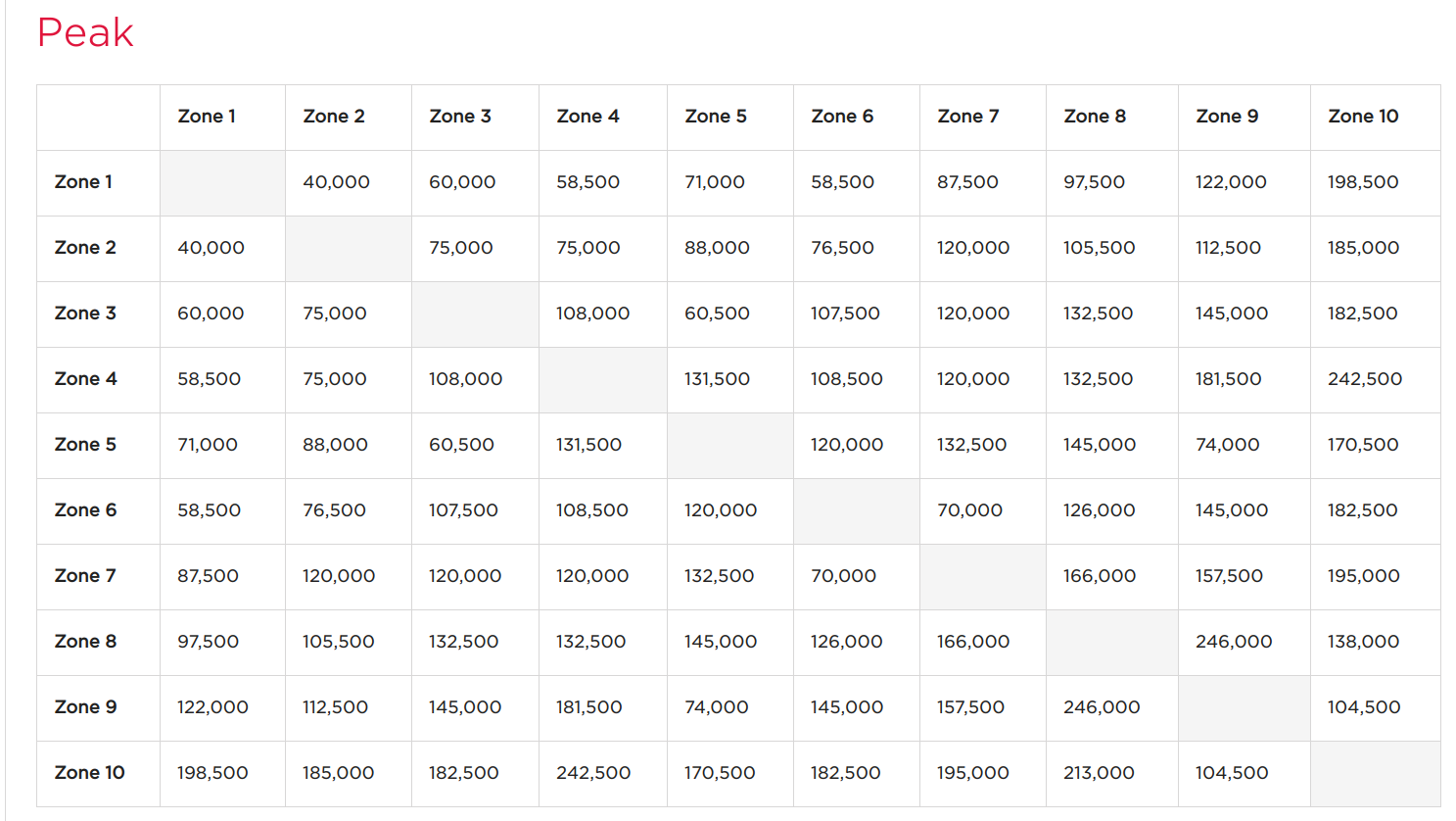Viewport: 1456px width, 821px height.
Task: Select the 74,000 value in Zone 5 row
Action: (1227, 445)
